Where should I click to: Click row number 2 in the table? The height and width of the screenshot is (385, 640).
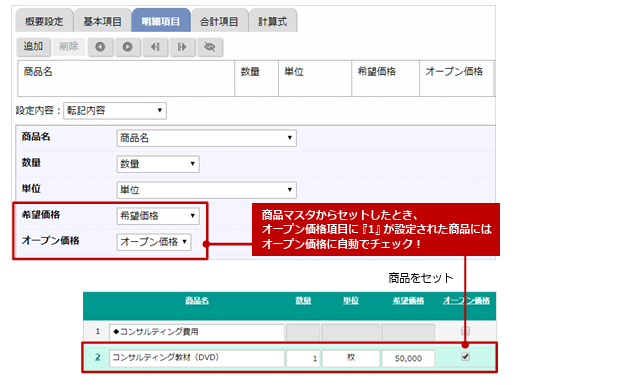pos(98,357)
